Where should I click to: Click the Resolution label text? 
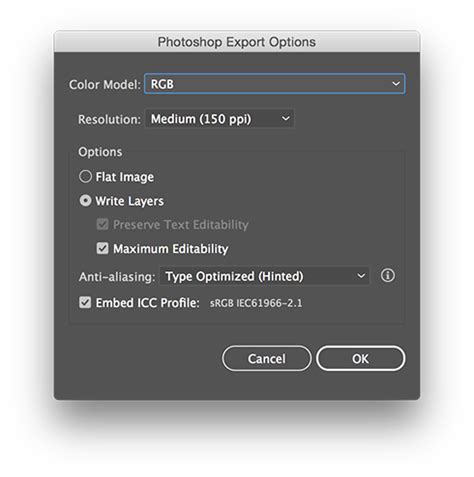[x=109, y=119]
